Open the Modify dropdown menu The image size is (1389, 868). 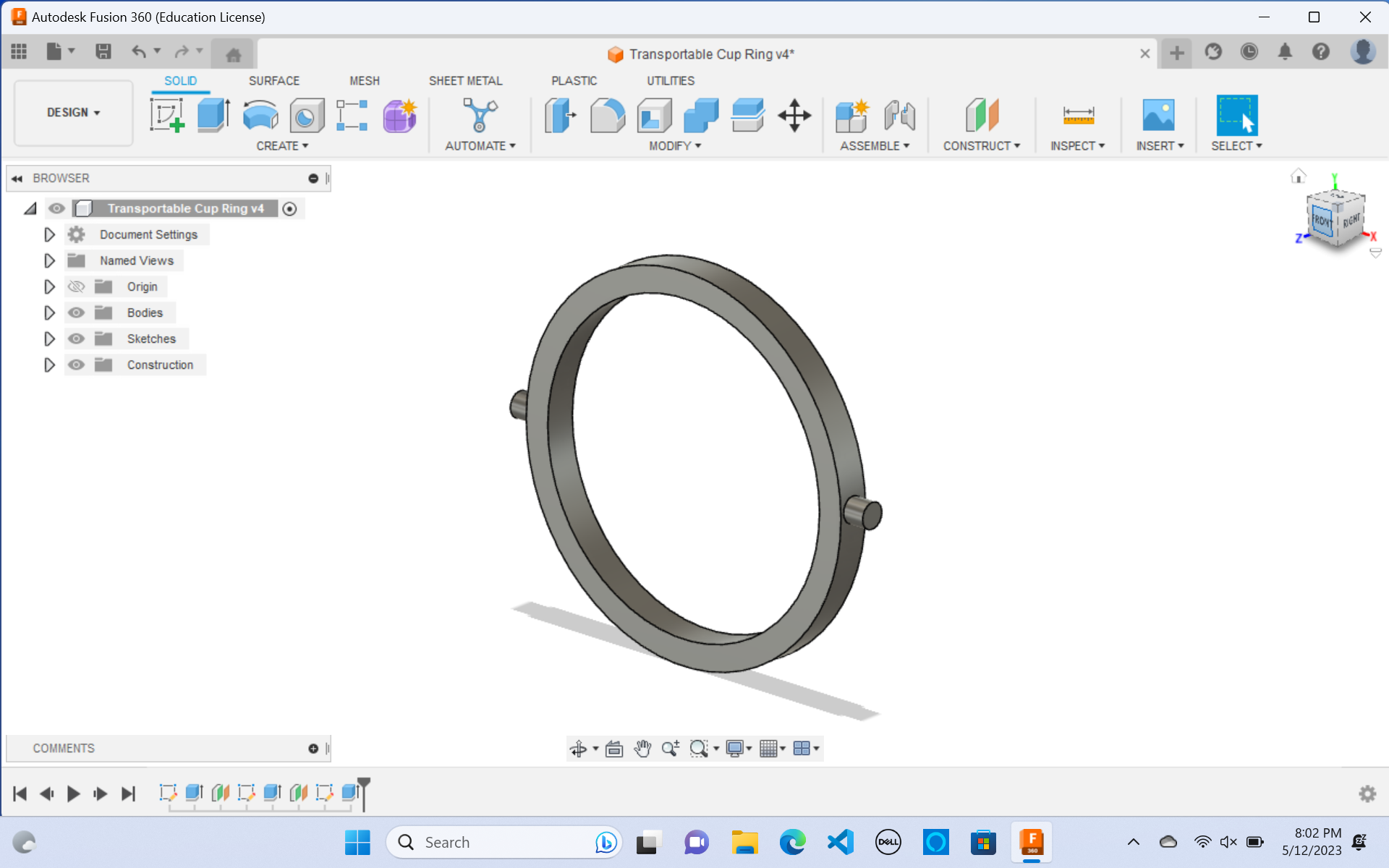coord(673,145)
